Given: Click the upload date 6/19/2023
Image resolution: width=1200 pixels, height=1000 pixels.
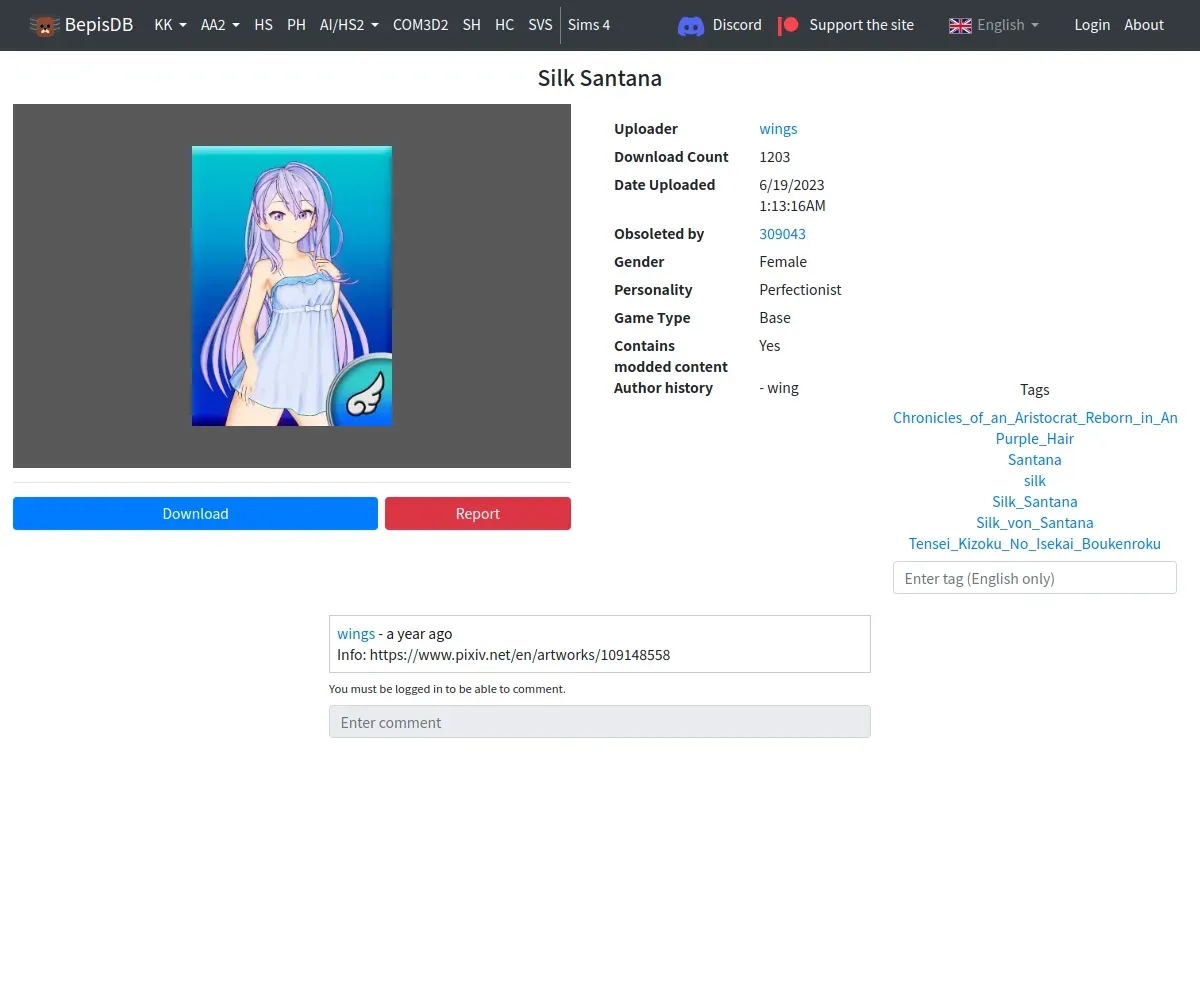Looking at the screenshot, I should (792, 185).
